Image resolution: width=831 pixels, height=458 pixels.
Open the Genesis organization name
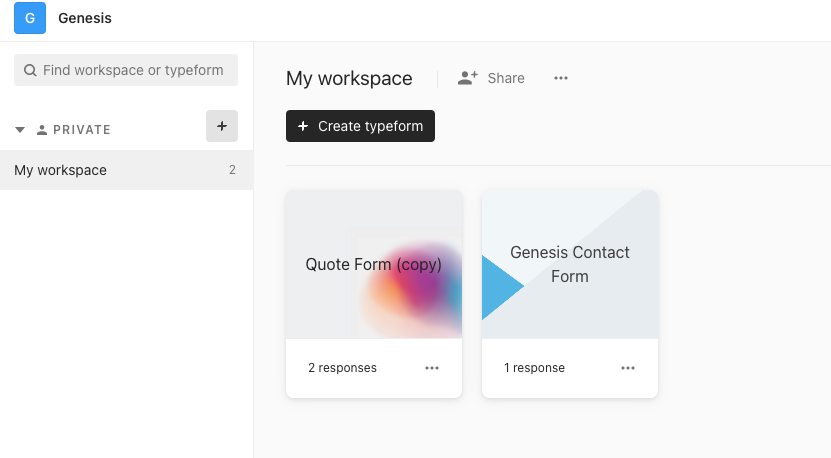pyautogui.click(x=85, y=18)
